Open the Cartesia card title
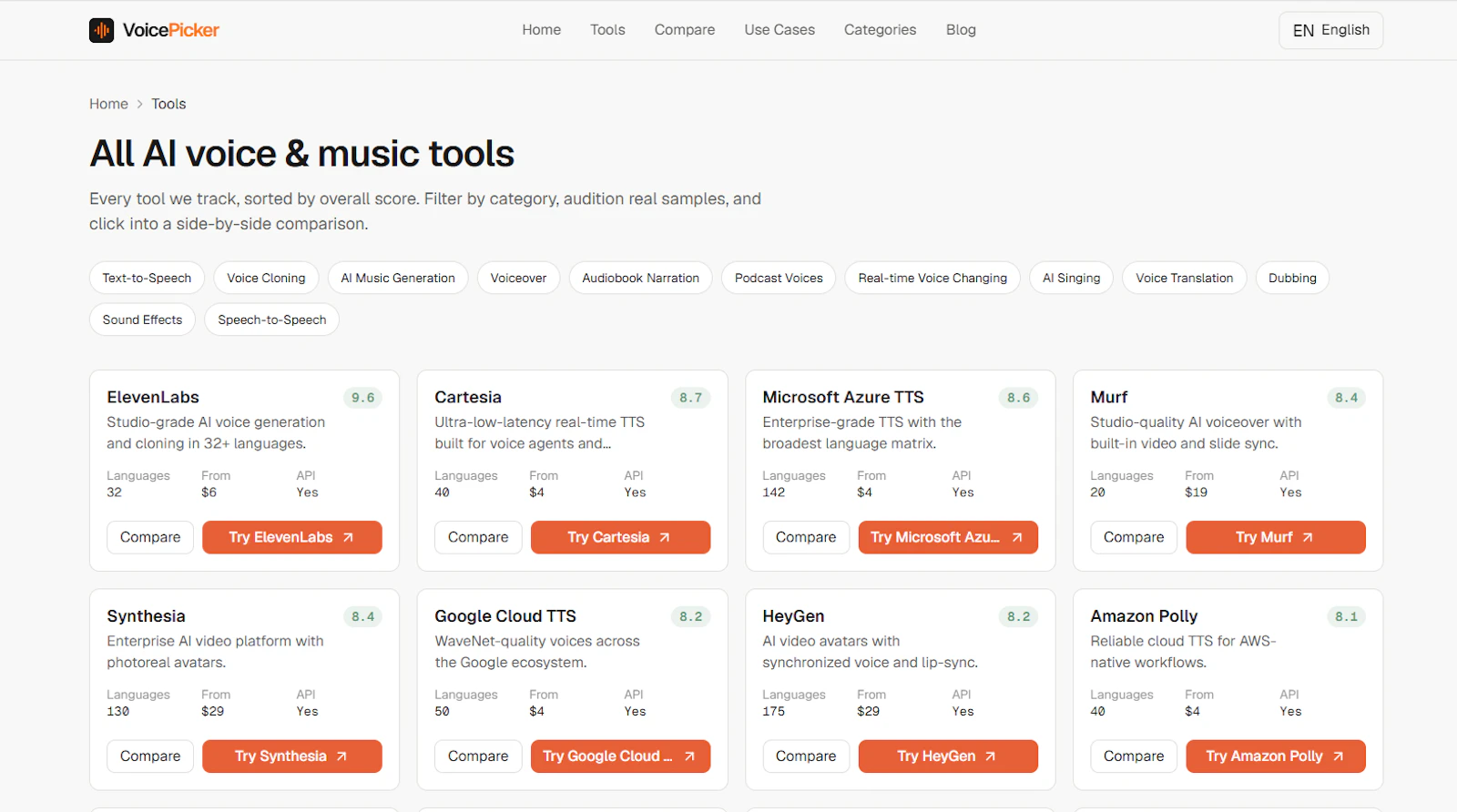This screenshot has height=812, width=1457. click(x=468, y=397)
